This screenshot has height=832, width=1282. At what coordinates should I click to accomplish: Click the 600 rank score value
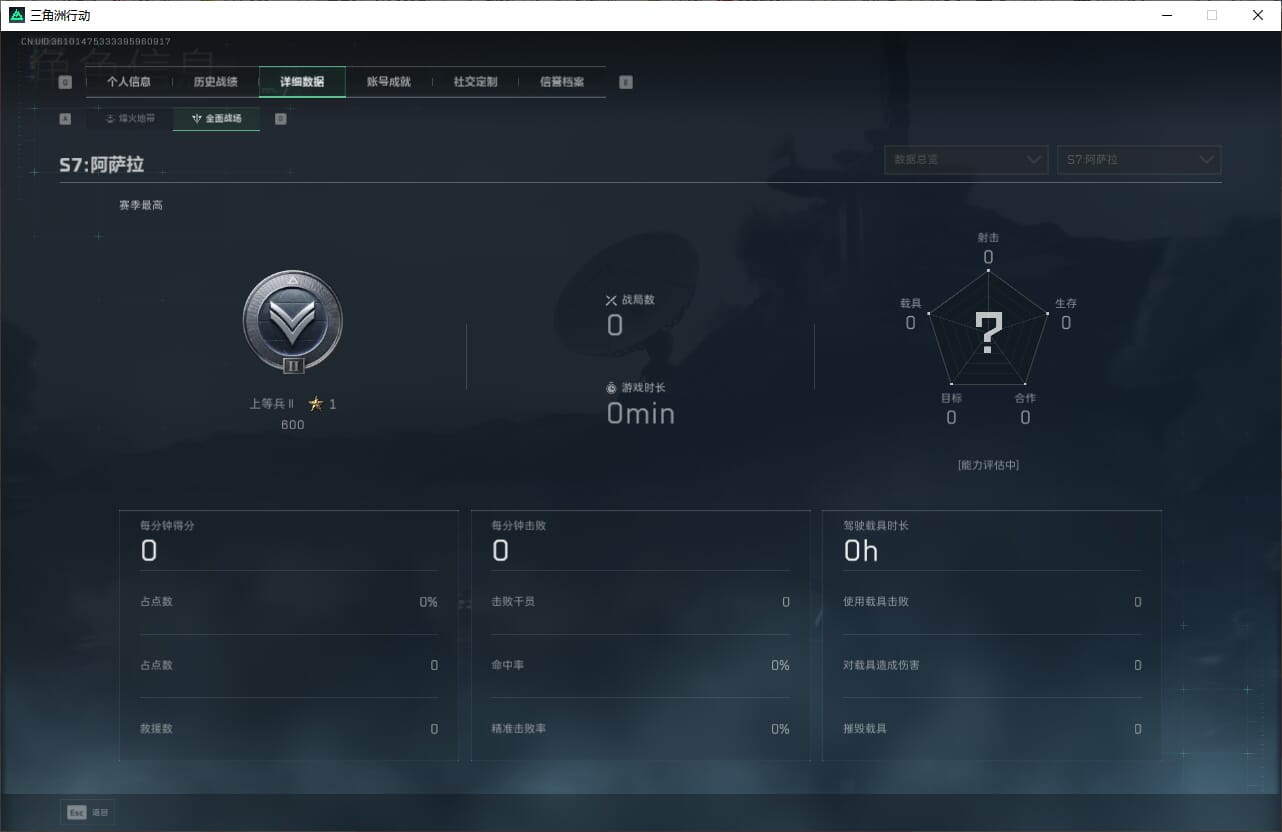[x=292, y=425]
